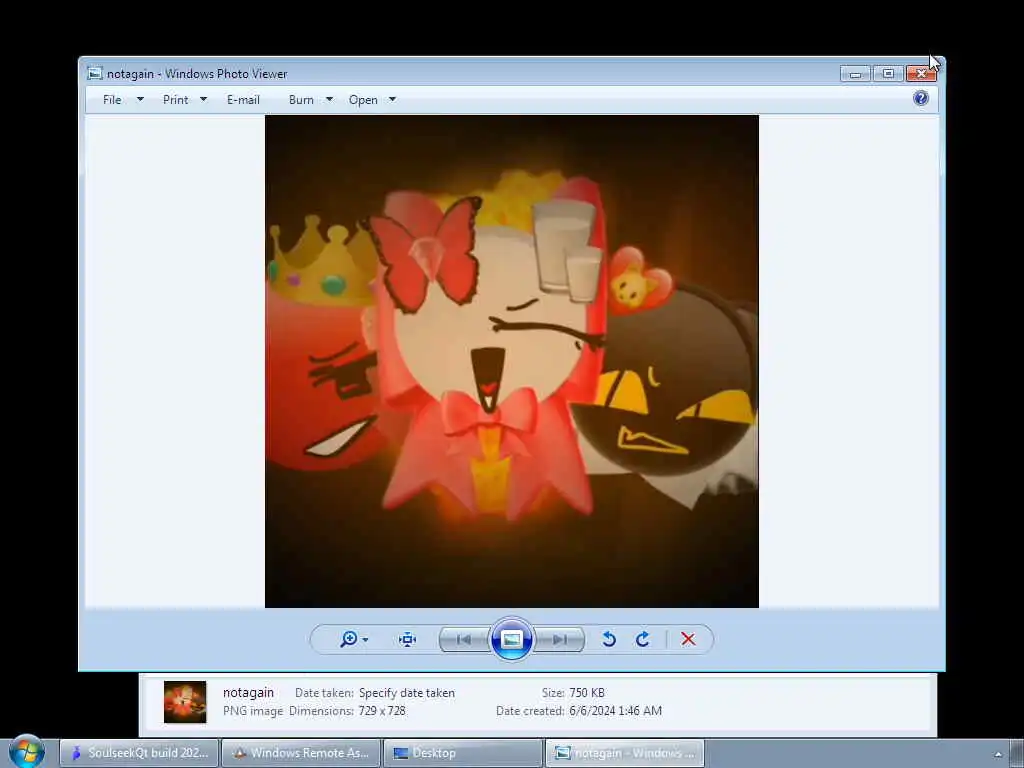Image resolution: width=1024 pixels, height=768 pixels.
Task: Show hidden icons in system tray
Action: (998, 754)
